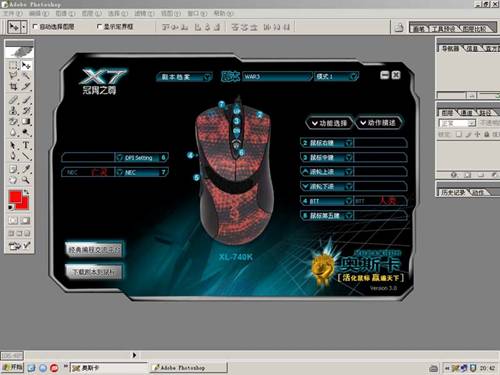Open the 滚轮下滚 function dropdown
This screenshot has height=375, width=500.
pyautogui.click(x=349, y=186)
